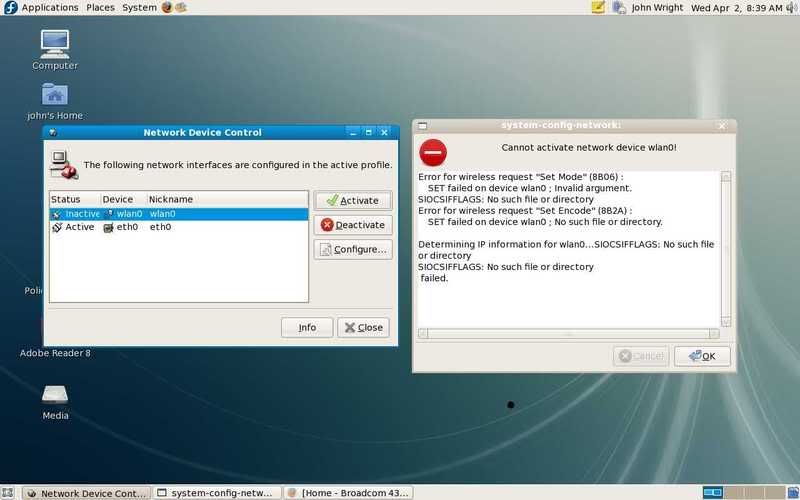Switch to Network Device Control taskbar entry
This screenshot has width=800, height=500.
[x=87, y=493]
